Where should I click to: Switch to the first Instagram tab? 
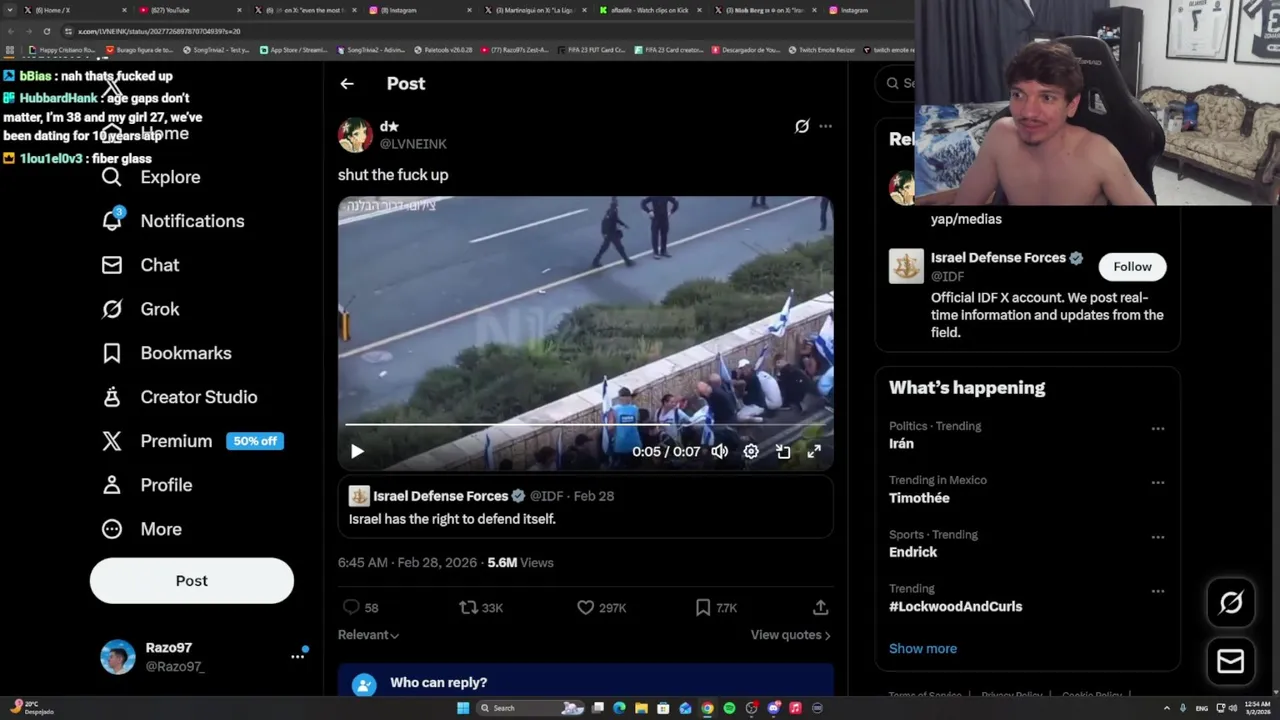click(x=418, y=10)
